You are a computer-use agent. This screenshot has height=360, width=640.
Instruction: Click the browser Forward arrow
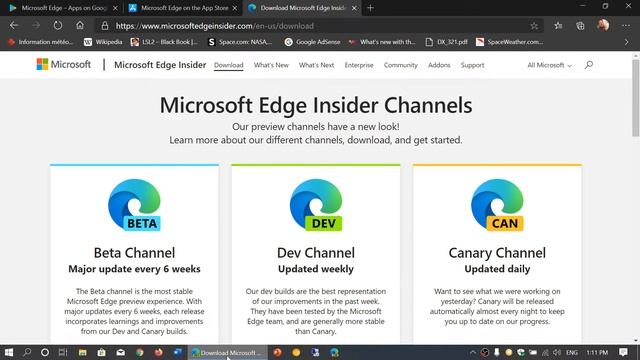(x=36, y=26)
